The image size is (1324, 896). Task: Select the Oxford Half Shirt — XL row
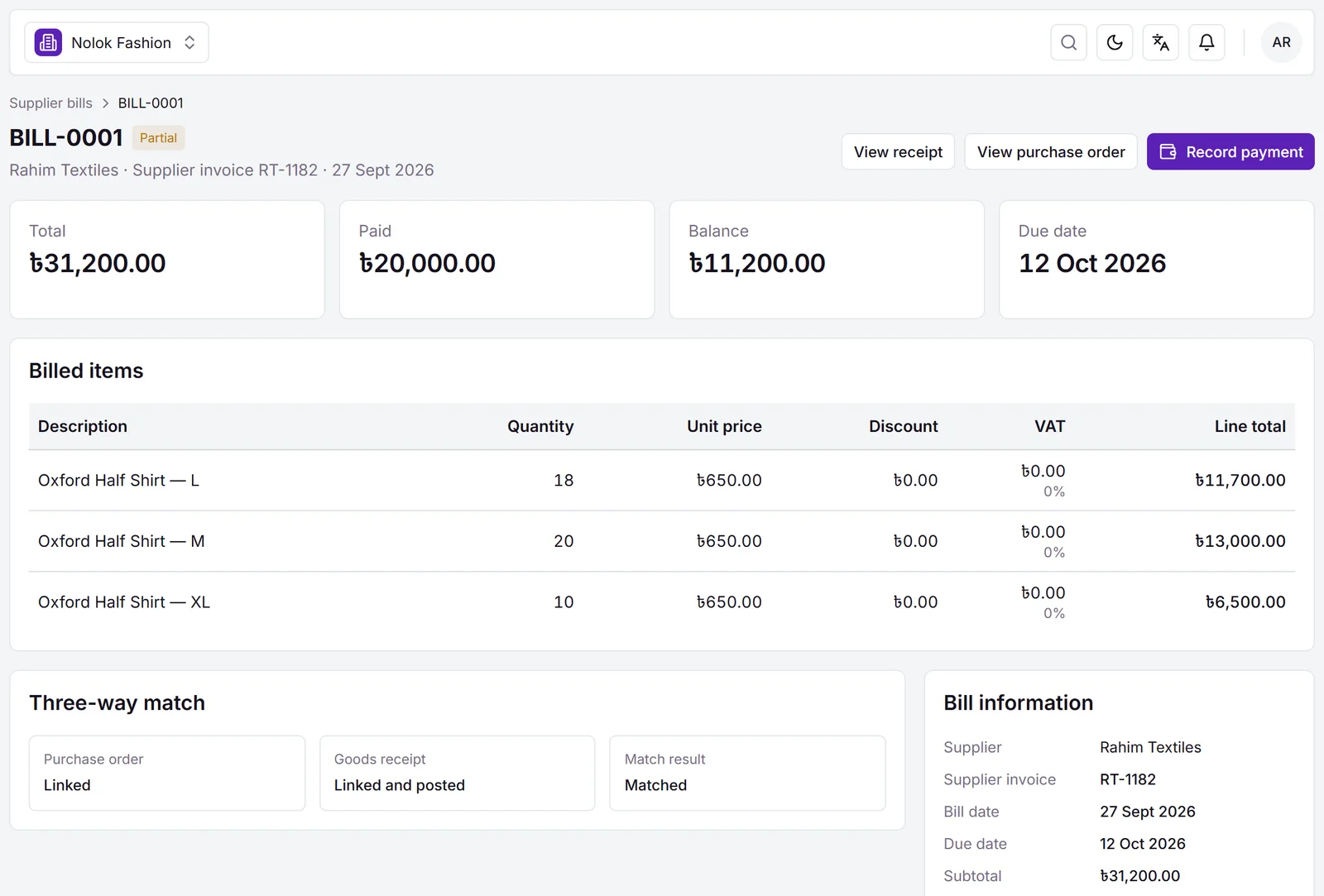click(662, 602)
